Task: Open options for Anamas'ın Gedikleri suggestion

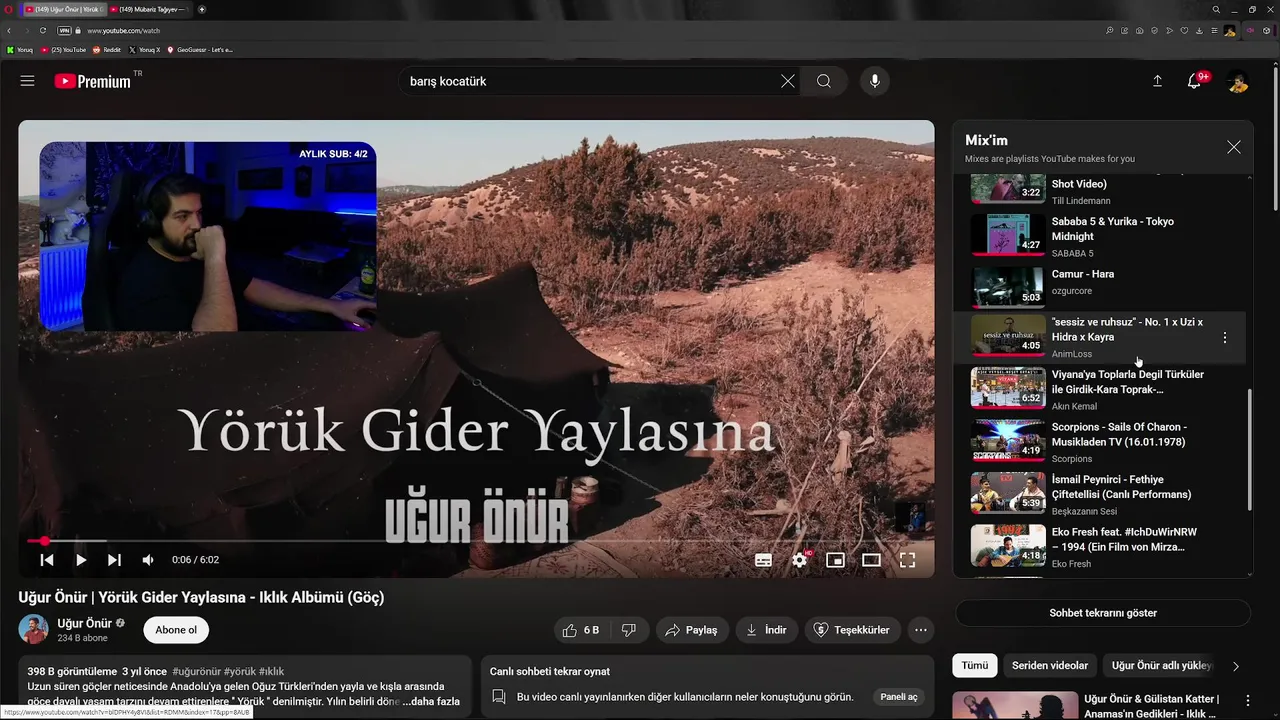Action: 1247,701
